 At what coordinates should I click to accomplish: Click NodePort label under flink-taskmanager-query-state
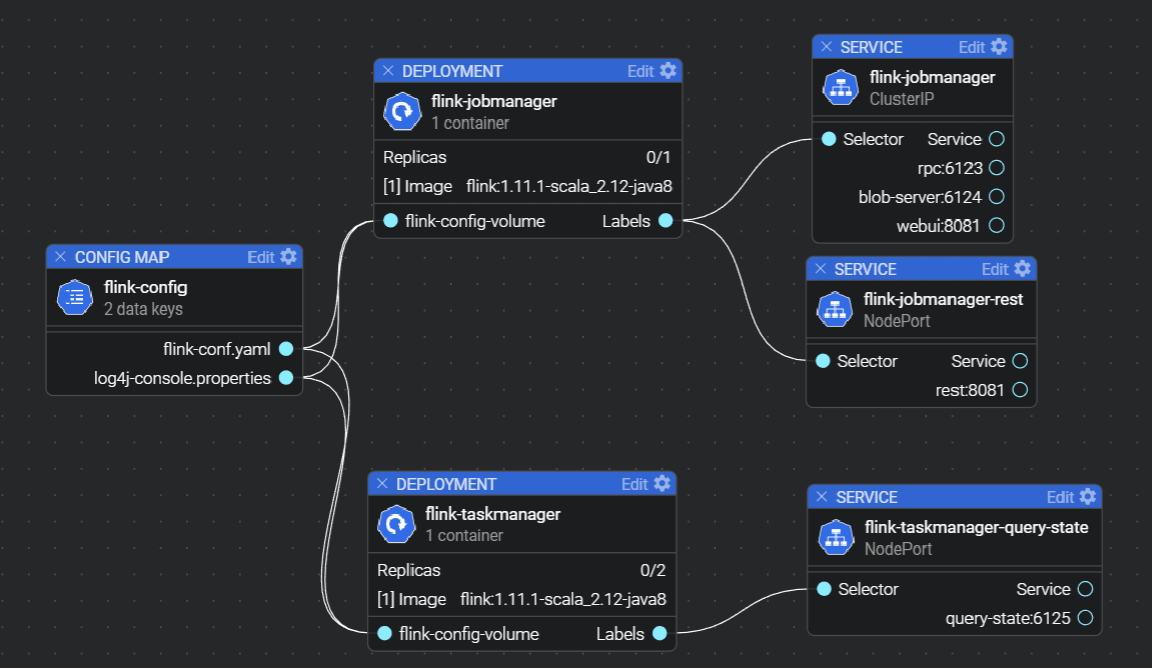pos(898,548)
